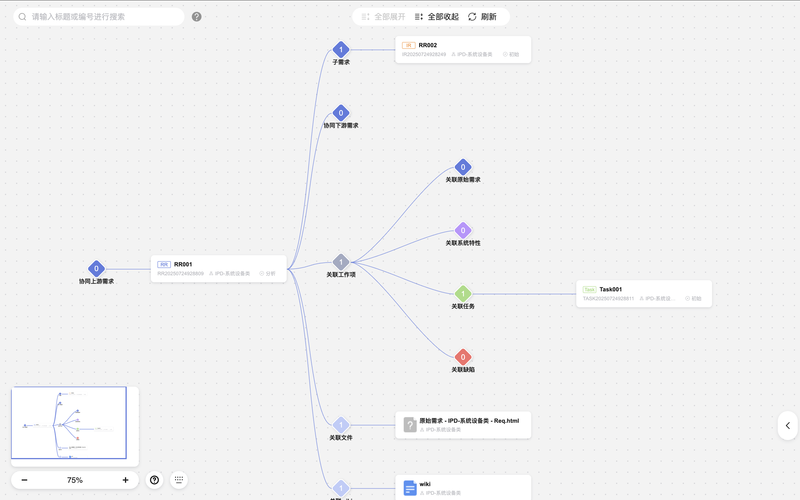Click 刷新 refresh button

pos(482,17)
